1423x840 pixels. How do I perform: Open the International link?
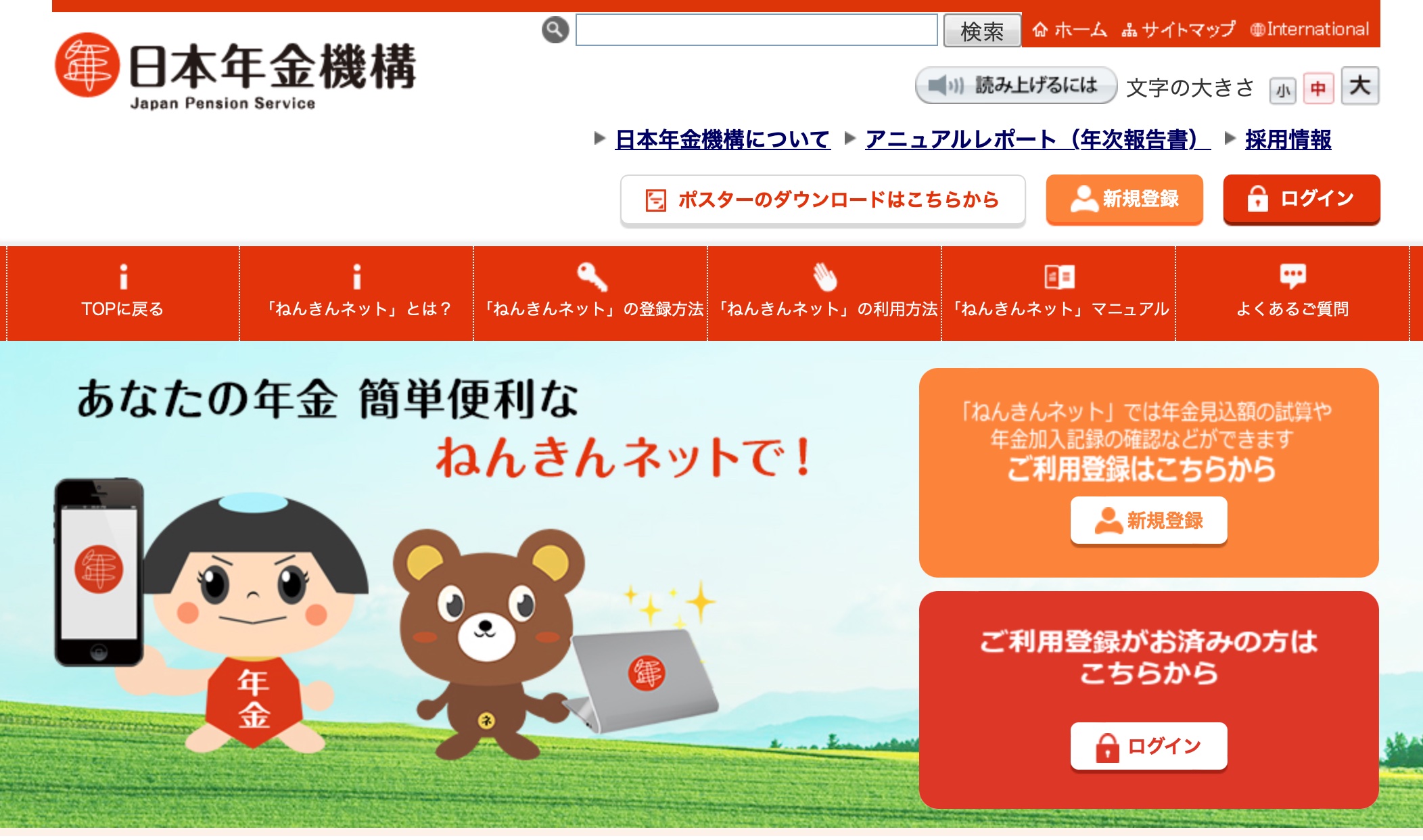pos(1309,30)
